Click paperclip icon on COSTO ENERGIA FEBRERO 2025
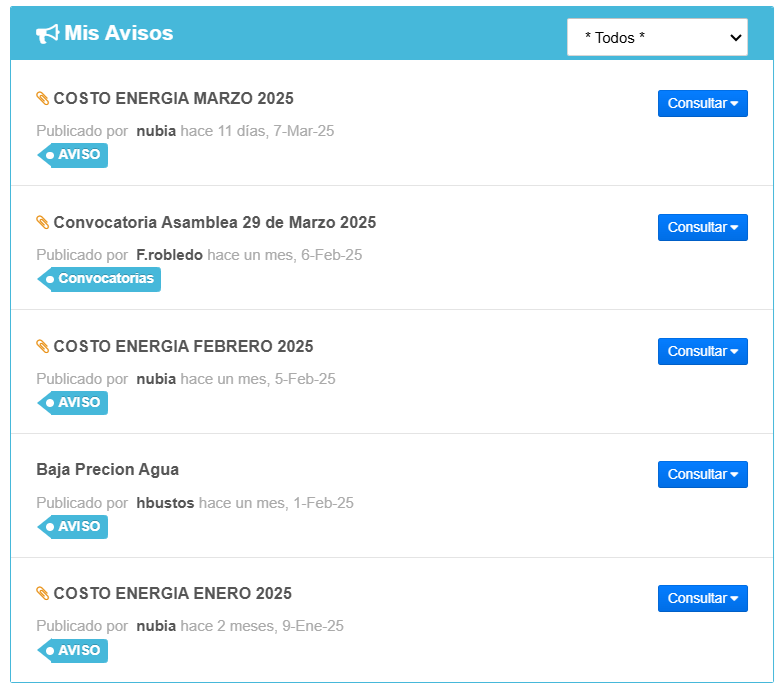This screenshot has height=690, width=781. (x=42, y=347)
